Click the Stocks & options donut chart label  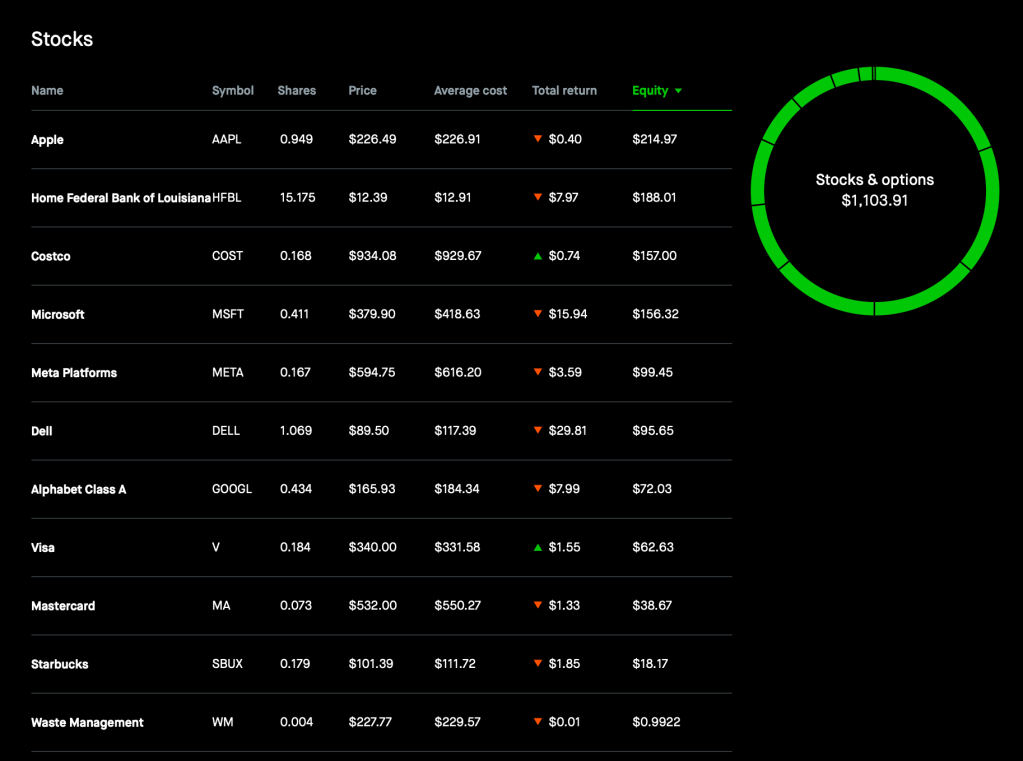pyautogui.click(x=874, y=181)
